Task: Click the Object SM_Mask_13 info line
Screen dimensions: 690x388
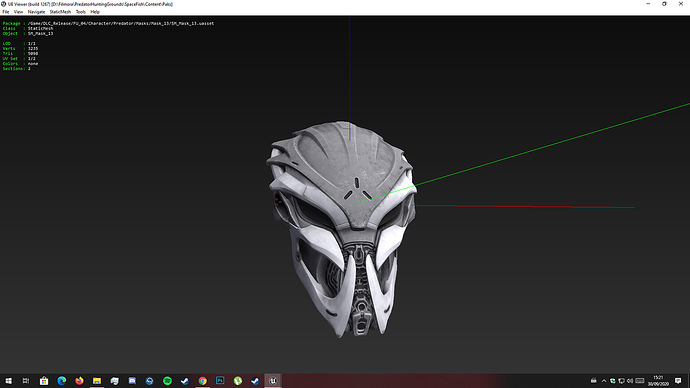Action: pyautogui.click(x=28, y=33)
